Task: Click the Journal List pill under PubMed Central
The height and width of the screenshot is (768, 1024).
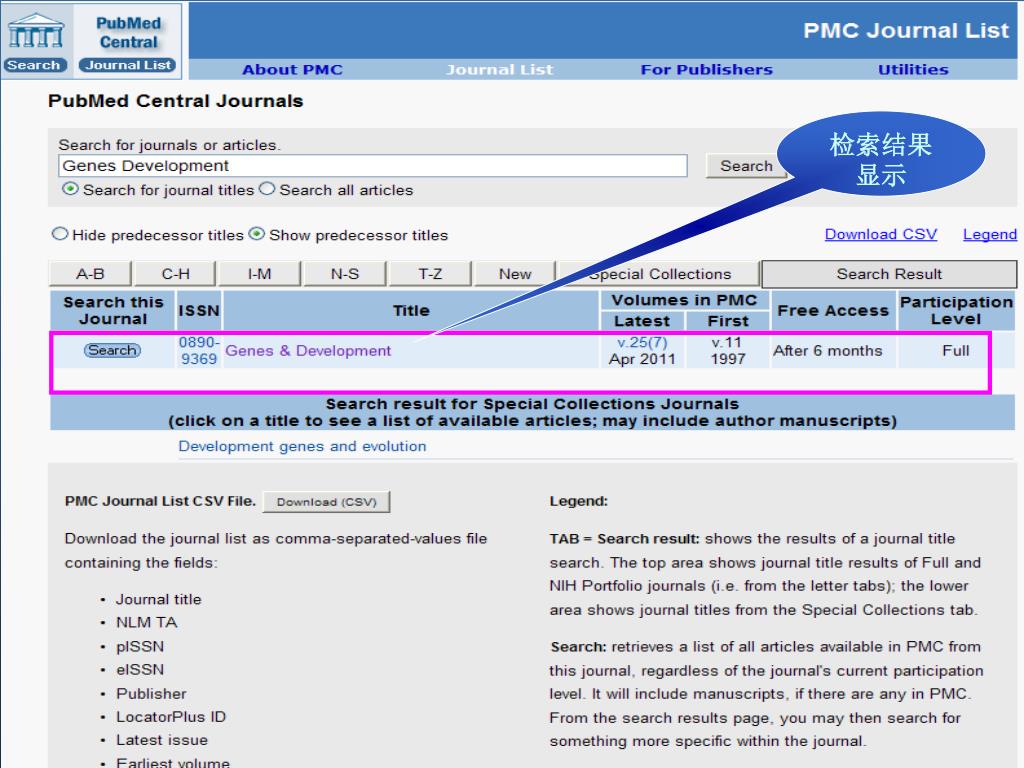Action: (128, 65)
